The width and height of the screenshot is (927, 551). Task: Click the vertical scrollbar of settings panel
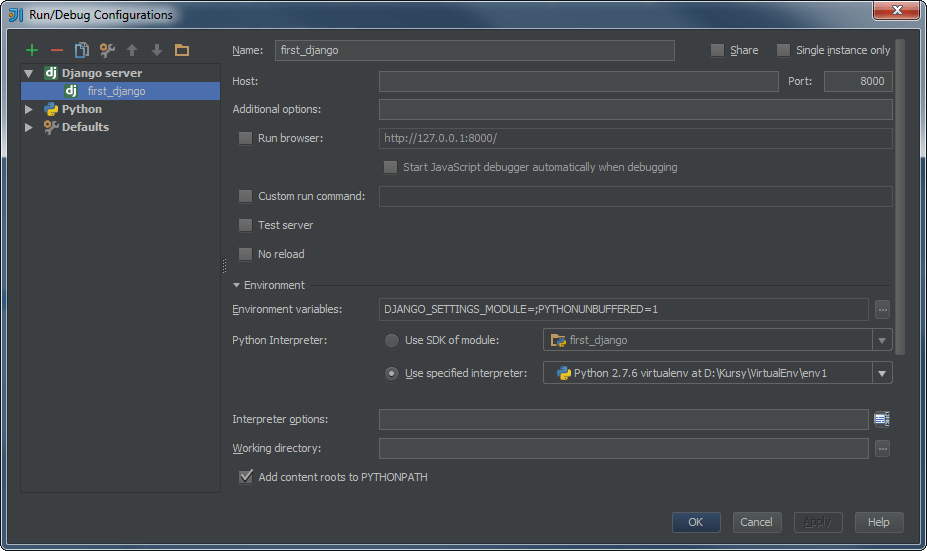[900, 197]
